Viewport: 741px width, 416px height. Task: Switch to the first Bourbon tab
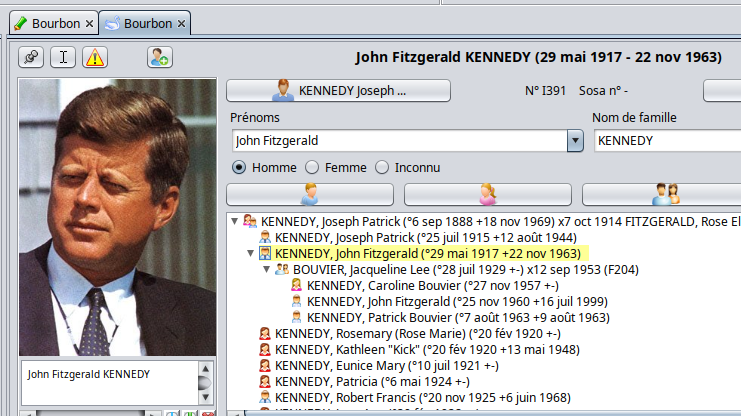point(50,22)
